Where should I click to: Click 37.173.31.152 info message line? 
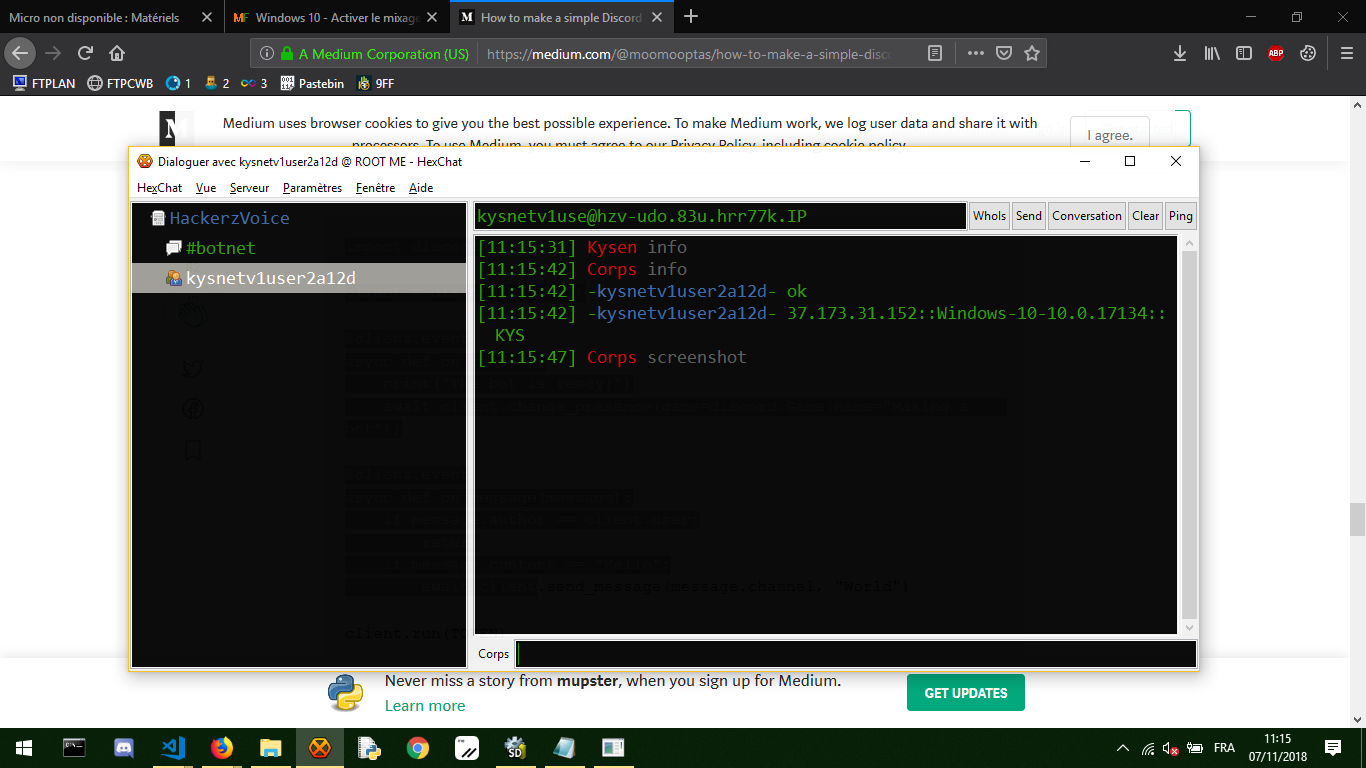(x=822, y=324)
